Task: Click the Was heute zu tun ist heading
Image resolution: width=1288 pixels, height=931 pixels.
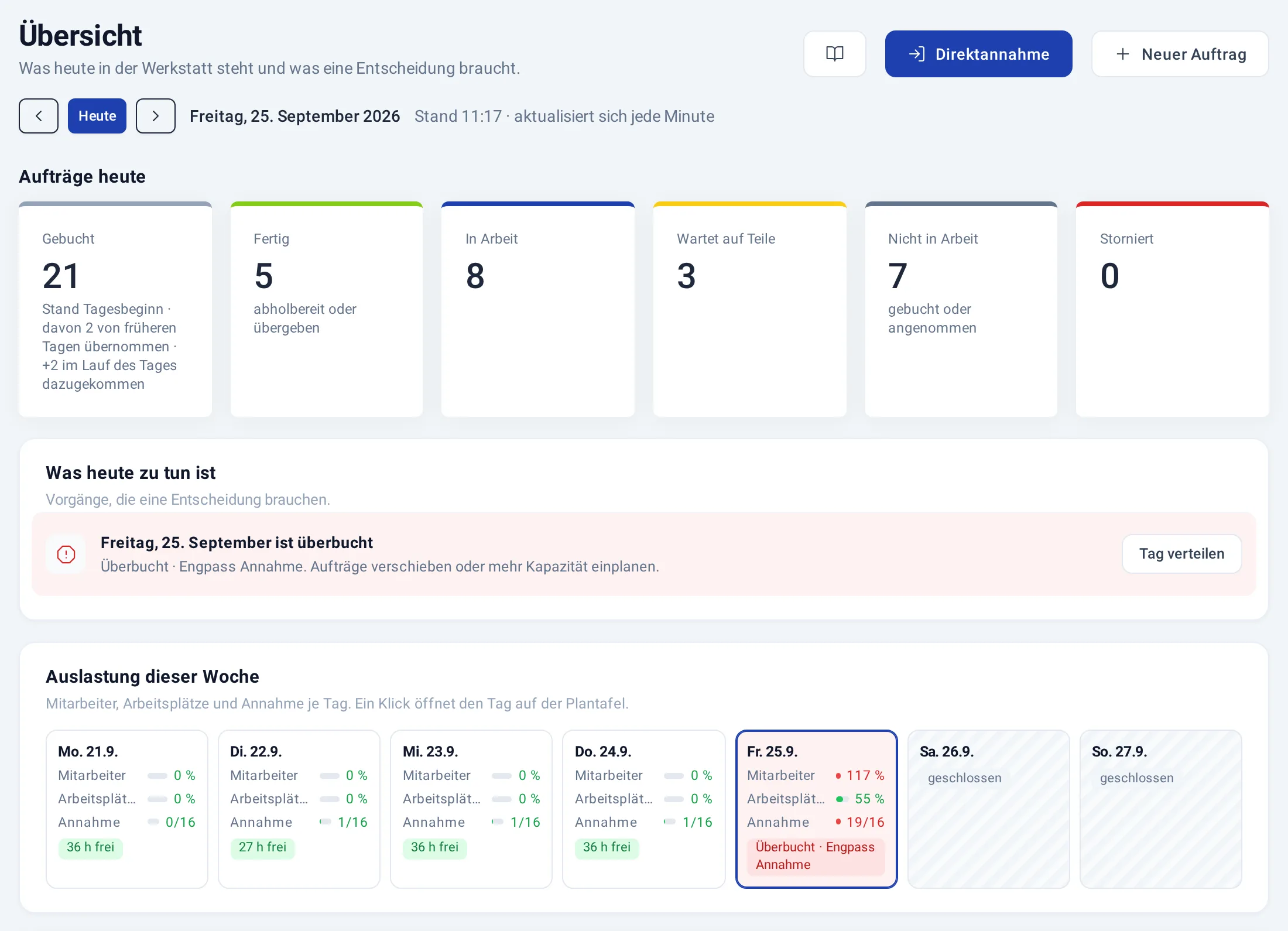Action: click(x=131, y=473)
